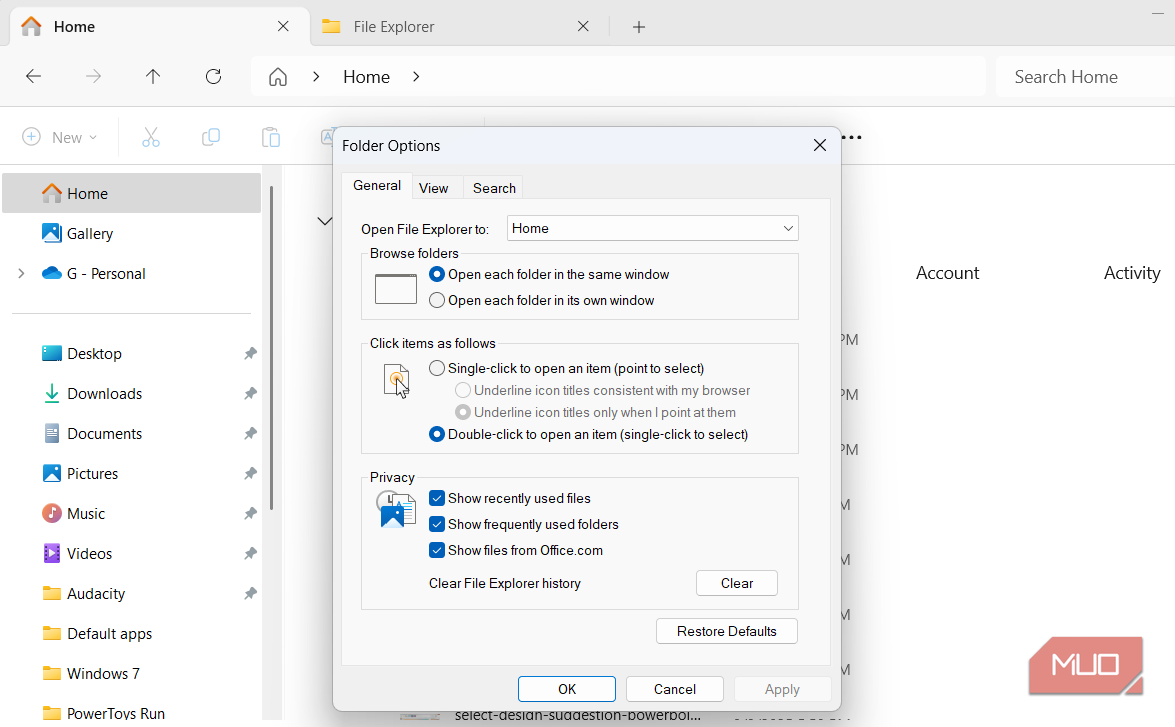Refresh the current folder view

click(214, 76)
